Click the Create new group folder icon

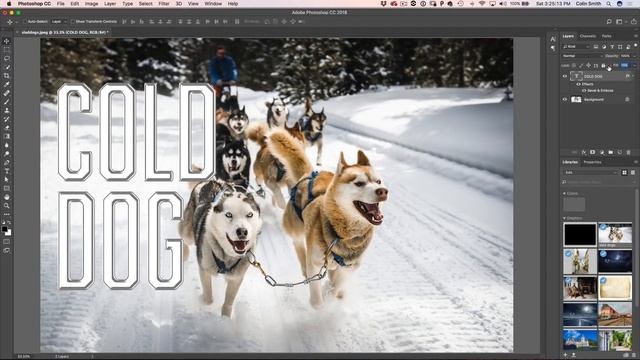coord(611,152)
